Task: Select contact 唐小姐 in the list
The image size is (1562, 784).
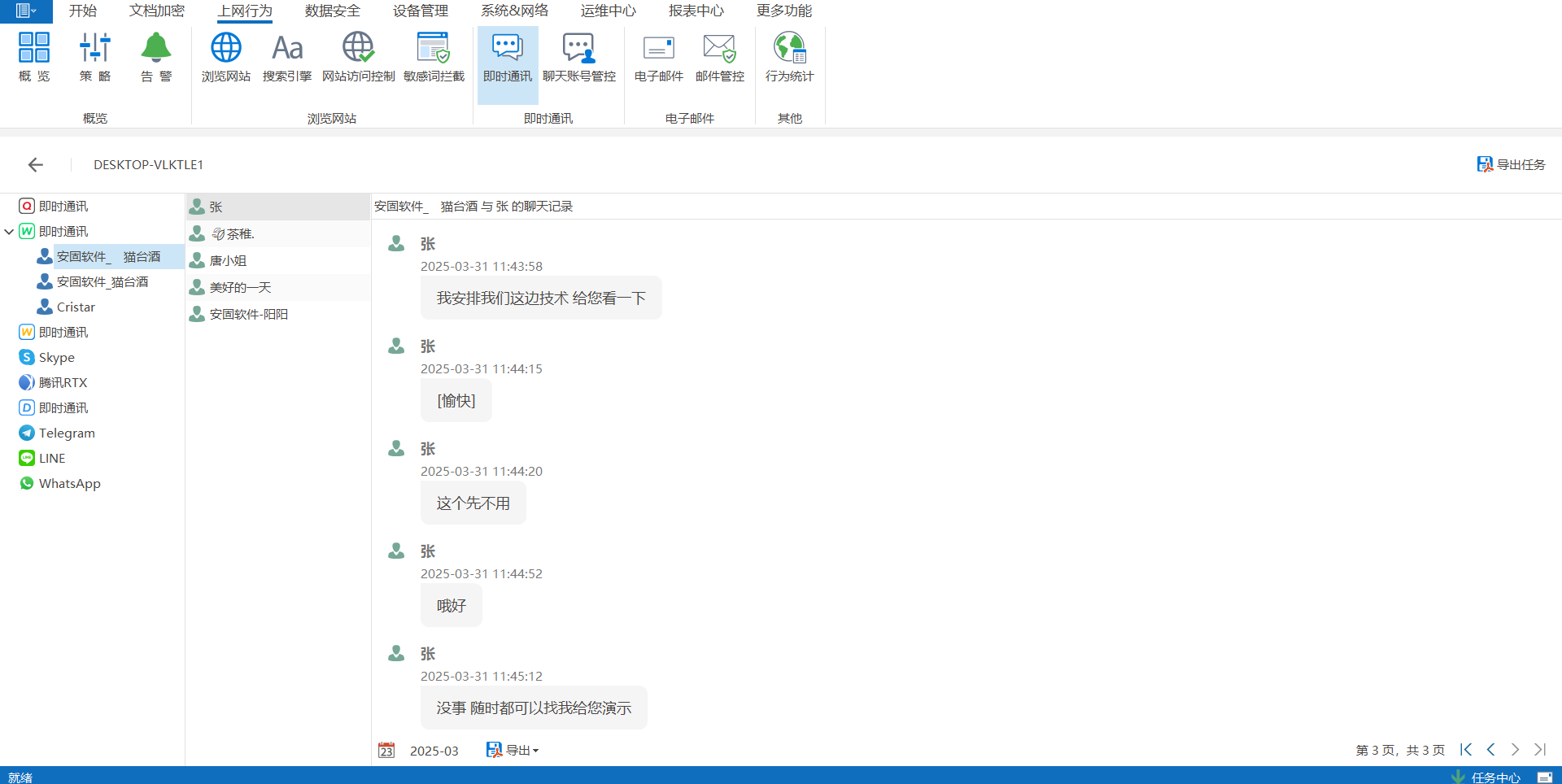Action: (228, 260)
